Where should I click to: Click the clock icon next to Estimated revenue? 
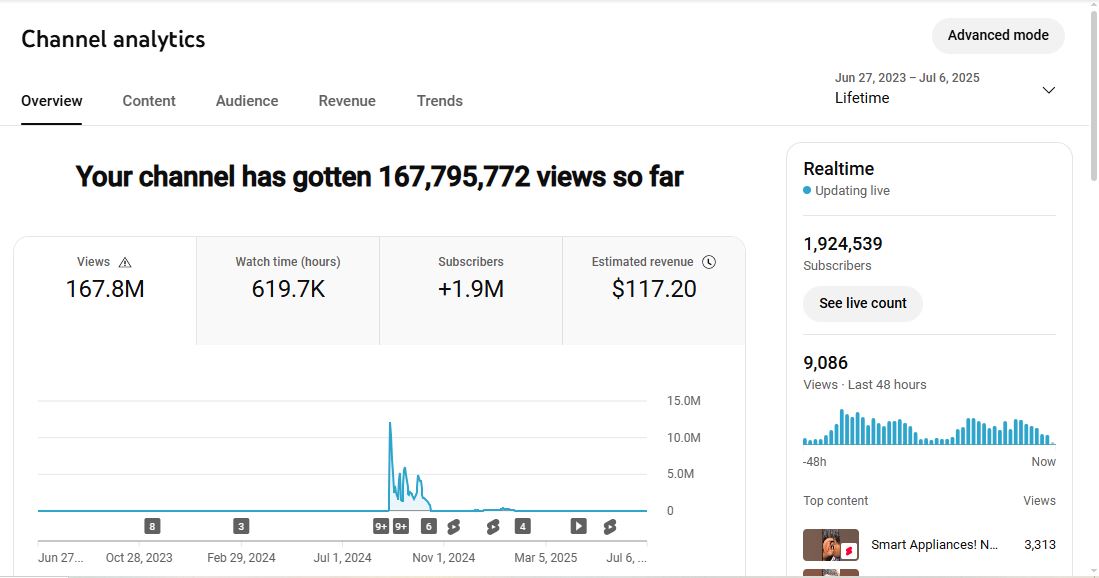tap(709, 262)
